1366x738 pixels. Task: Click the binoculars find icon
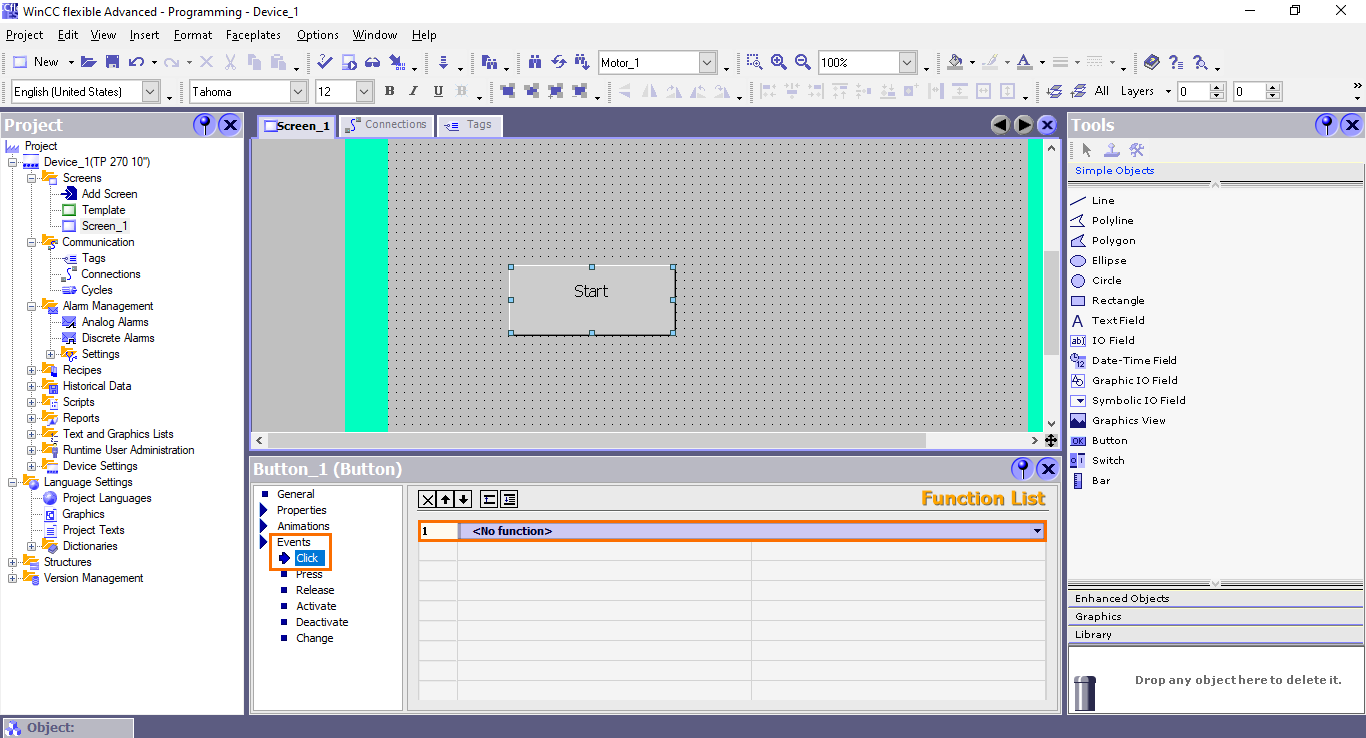click(x=535, y=62)
